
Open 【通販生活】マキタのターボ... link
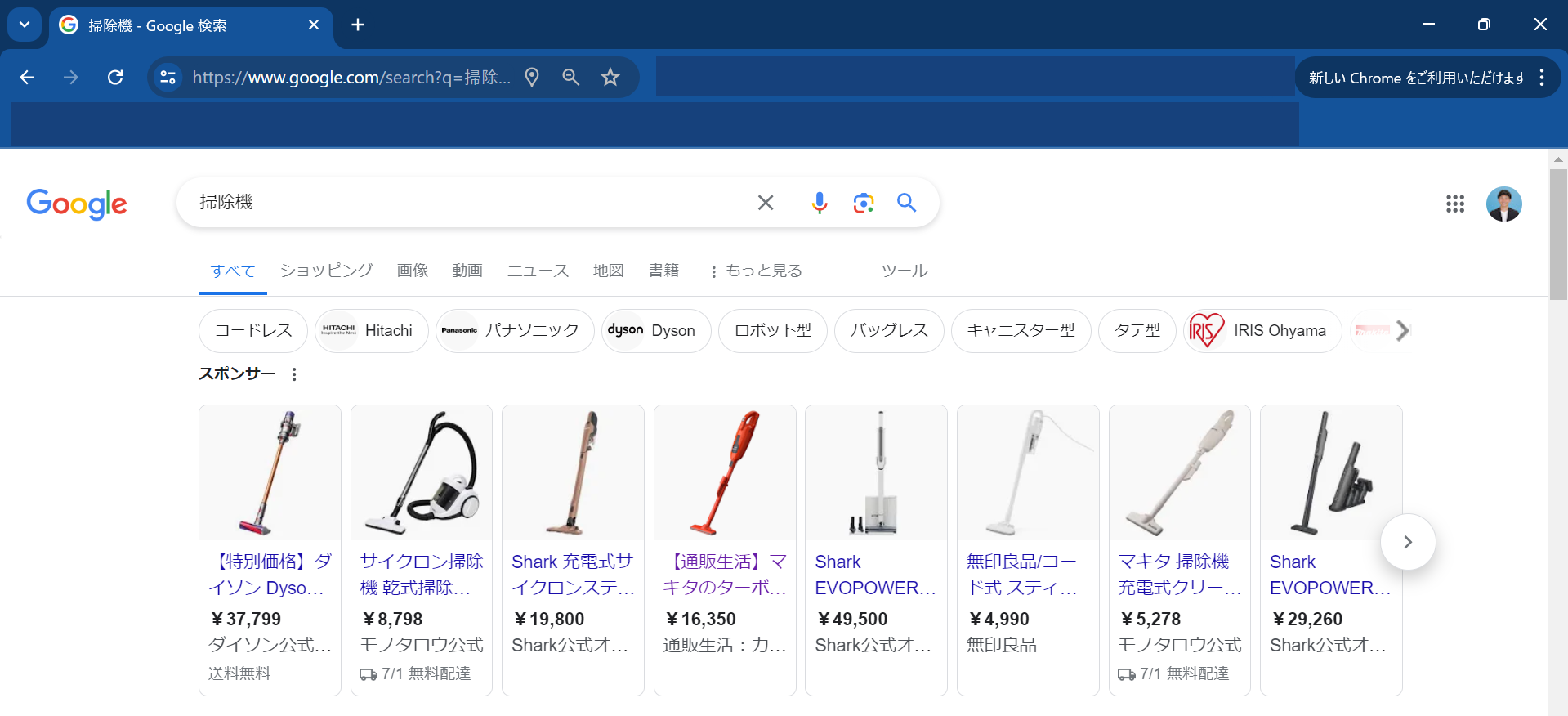click(726, 575)
